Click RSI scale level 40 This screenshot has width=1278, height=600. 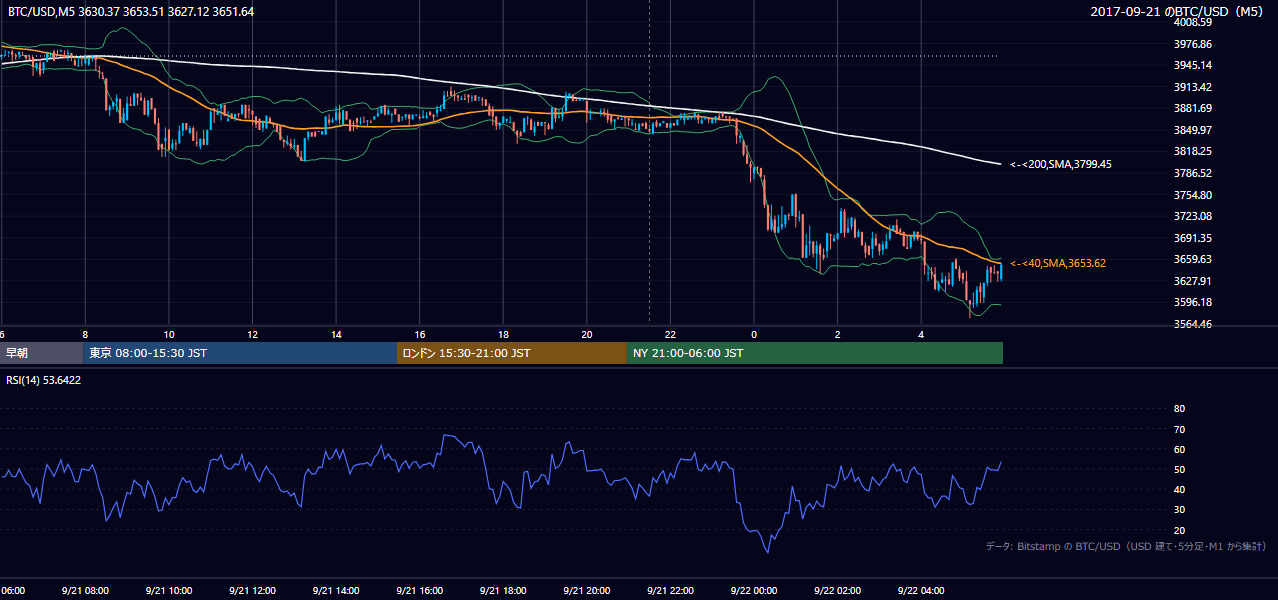click(x=1179, y=489)
